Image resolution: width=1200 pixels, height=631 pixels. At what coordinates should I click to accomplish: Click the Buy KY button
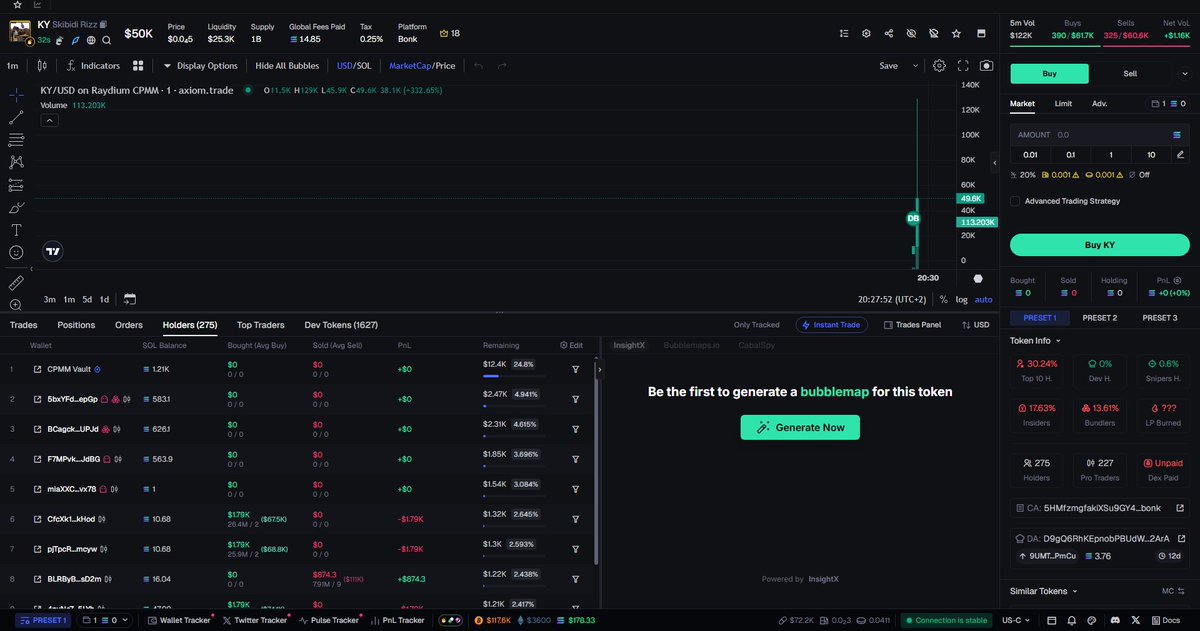coord(1099,245)
